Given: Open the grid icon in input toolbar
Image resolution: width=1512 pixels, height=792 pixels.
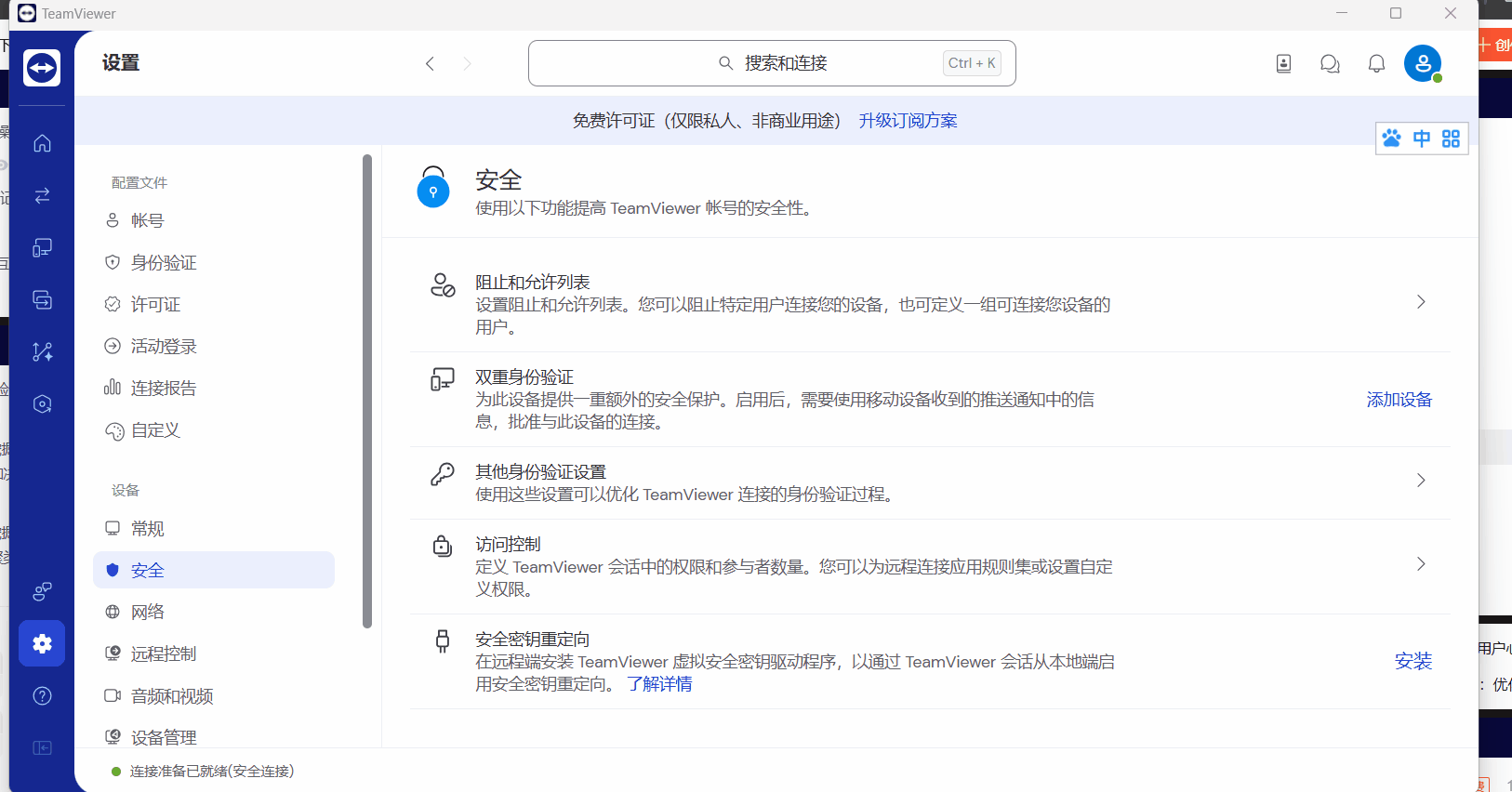Looking at the screenshot, I should click(x=1451, y=139).
